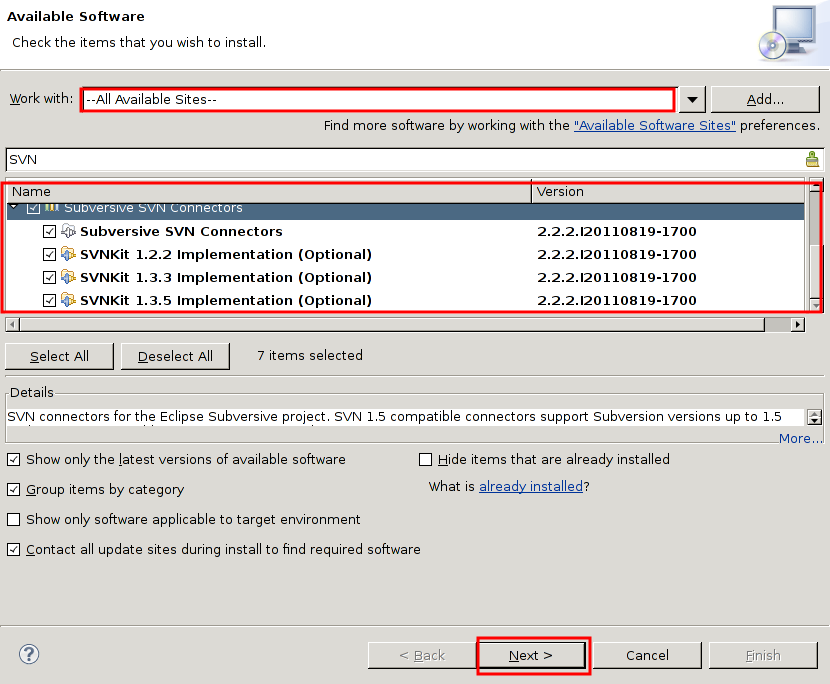
Task: Enable Hide items that are already installed
Action: (x=426, y=460)
